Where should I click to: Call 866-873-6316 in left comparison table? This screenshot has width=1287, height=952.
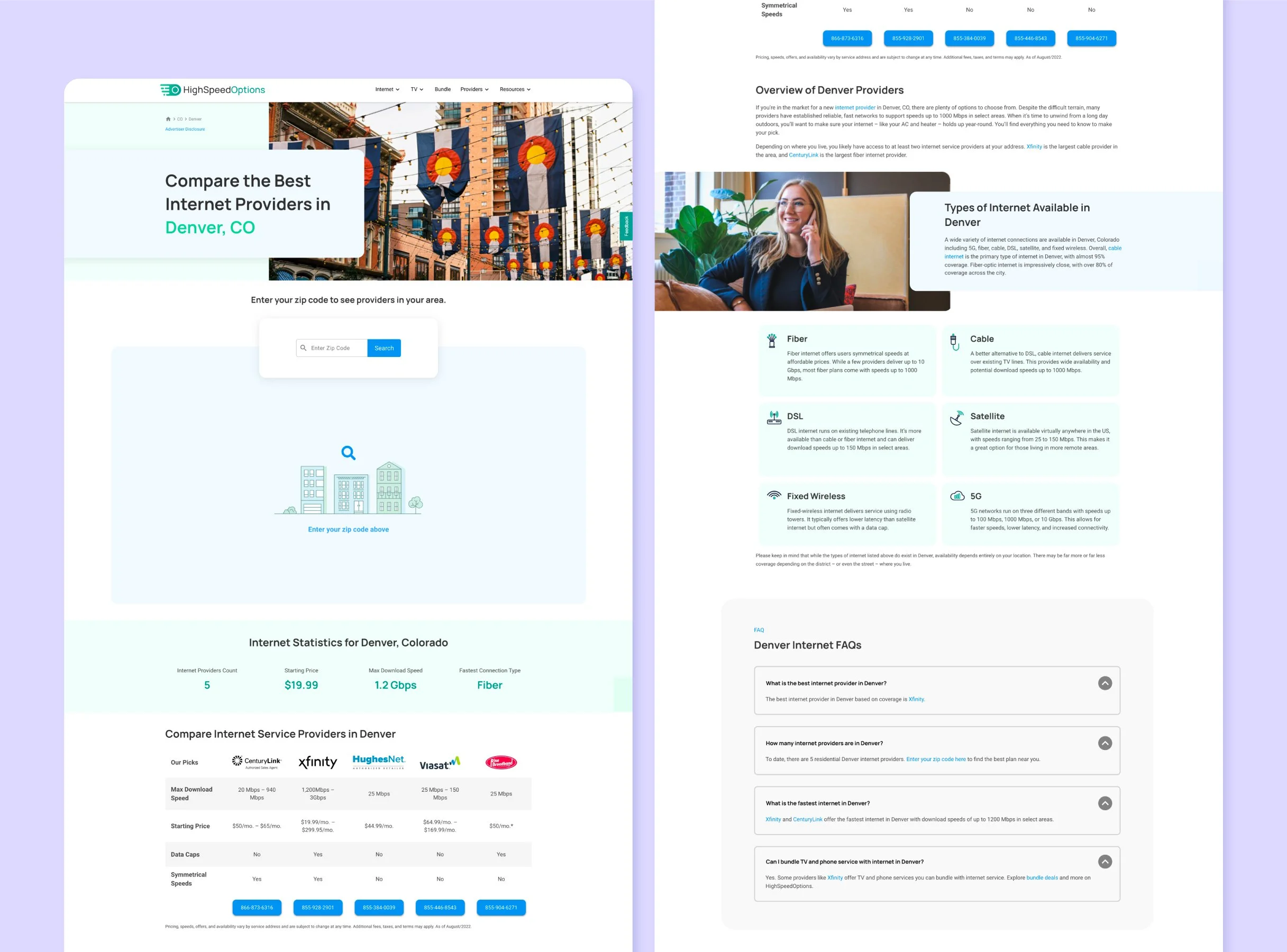point(257,908)
